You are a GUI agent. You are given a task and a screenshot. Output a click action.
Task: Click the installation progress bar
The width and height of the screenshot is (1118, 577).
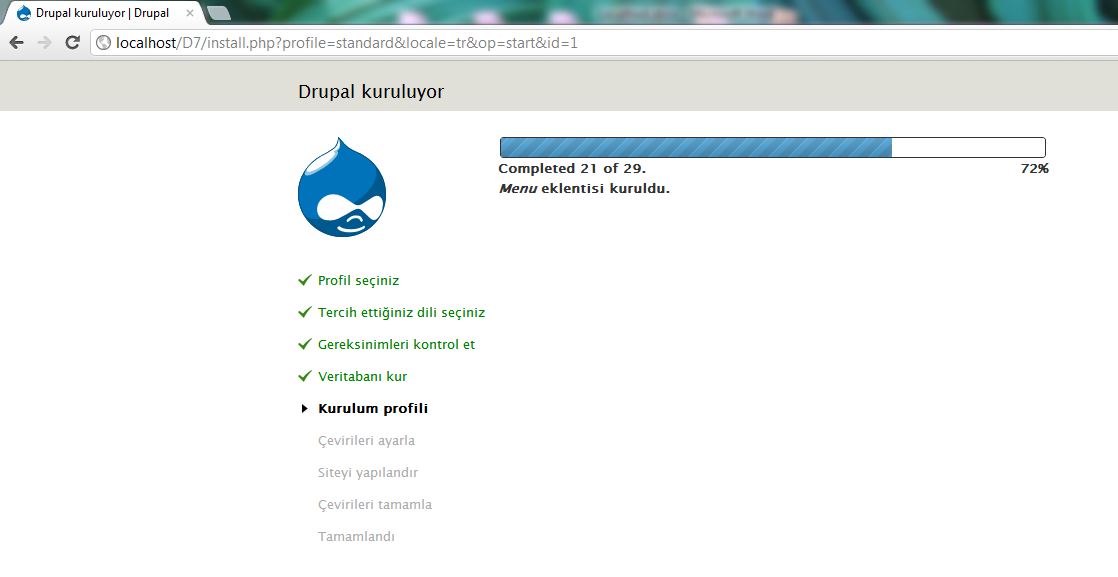coord(773,147)
